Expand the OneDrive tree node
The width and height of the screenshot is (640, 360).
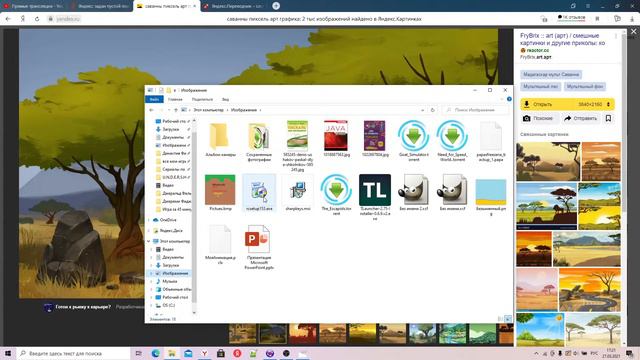point(149,220)
